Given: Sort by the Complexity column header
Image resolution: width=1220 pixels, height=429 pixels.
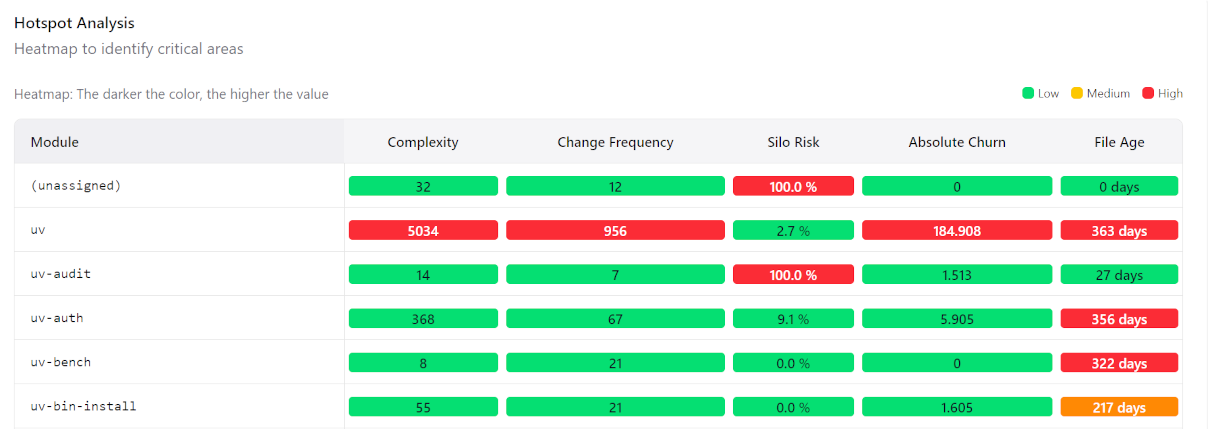Looking at the screenshot, I should click(x=423, y=142).
